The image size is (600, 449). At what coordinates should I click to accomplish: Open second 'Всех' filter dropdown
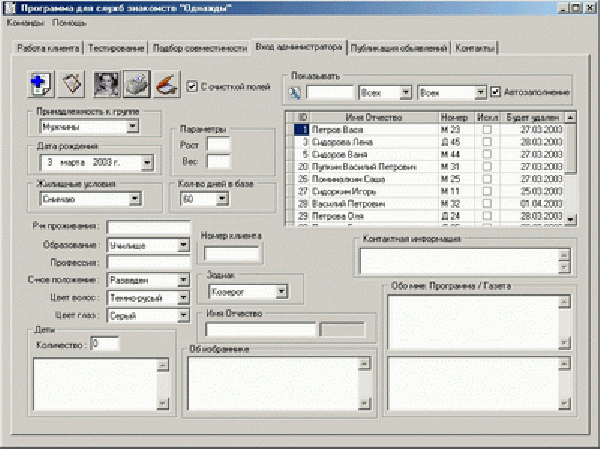pos(480,93)
